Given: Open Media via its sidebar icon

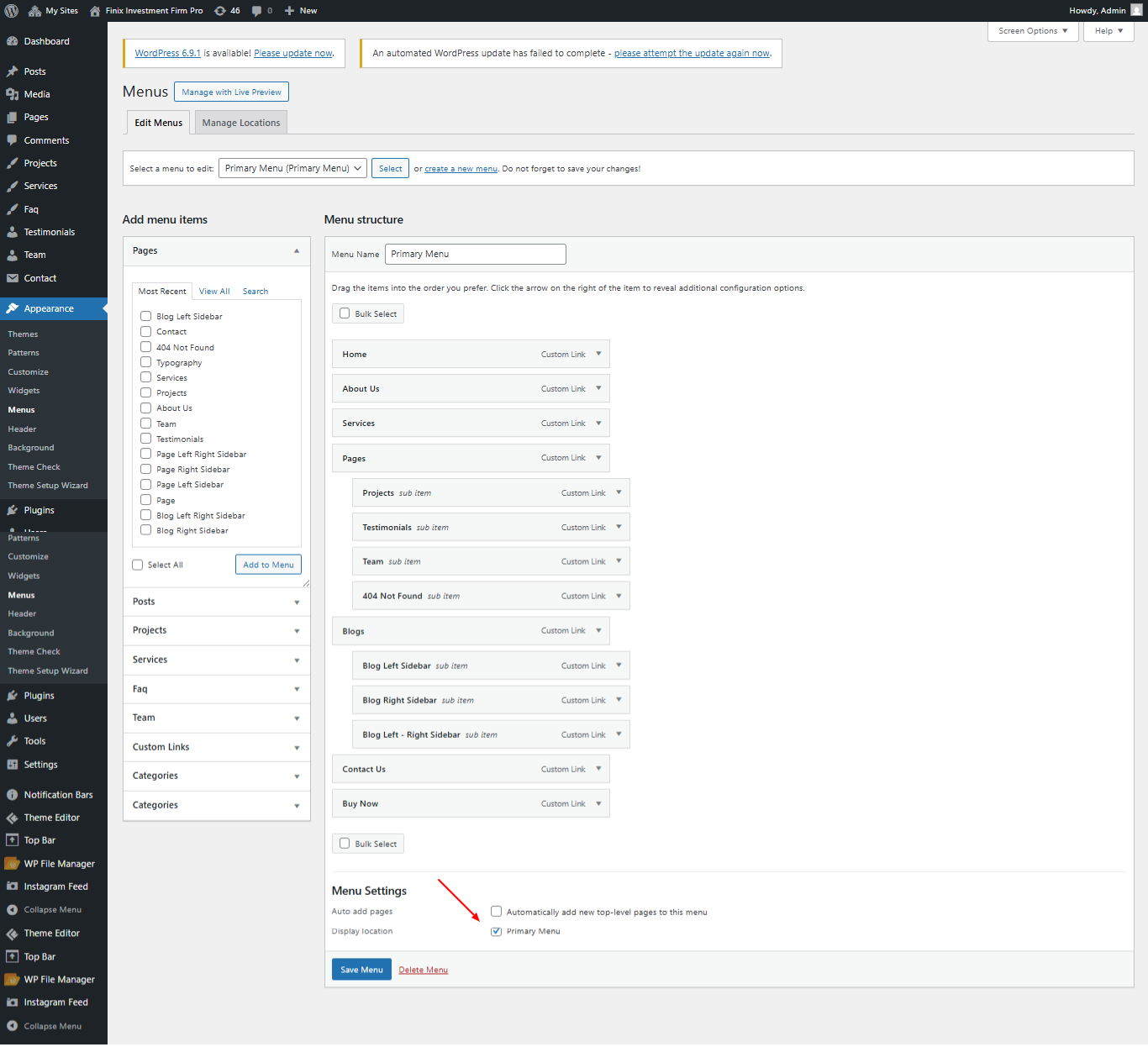Looking at the screenshot, I should click(x=13, y=94).
